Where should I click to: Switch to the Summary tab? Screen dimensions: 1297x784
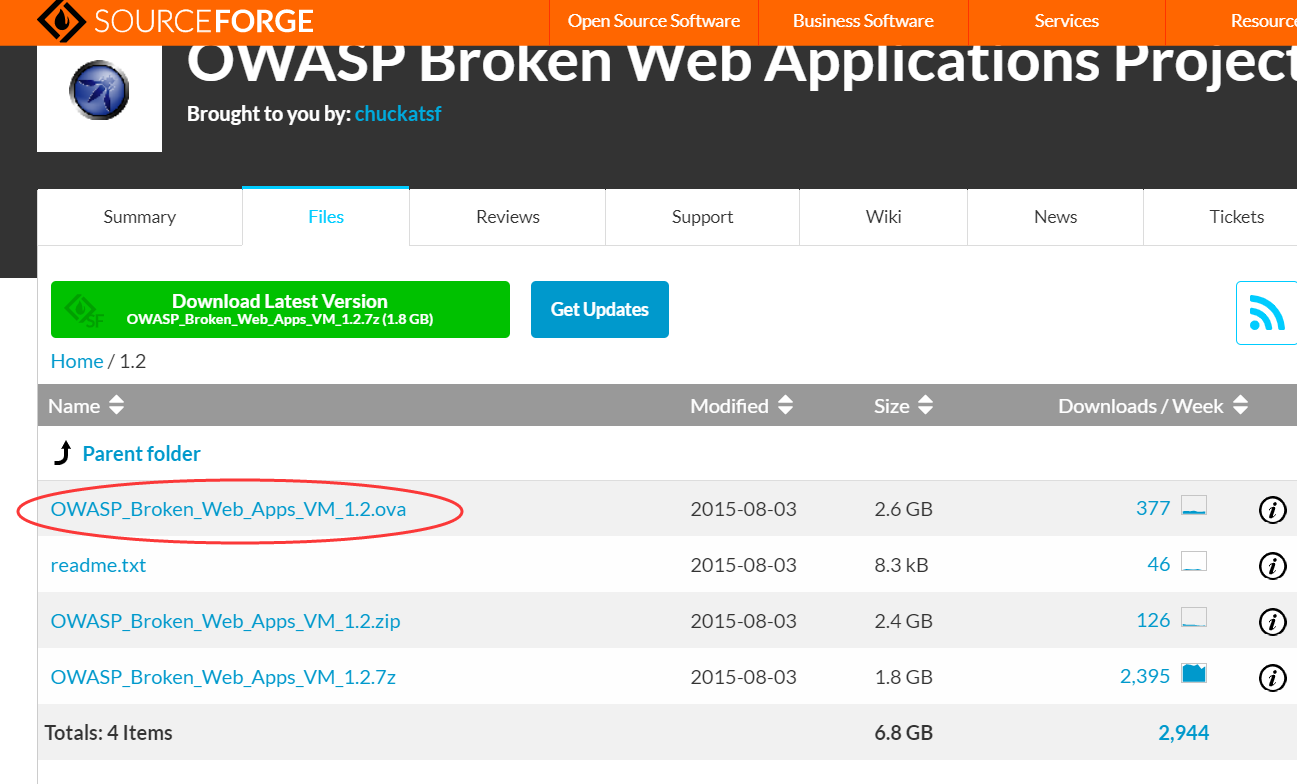(139, 216)
